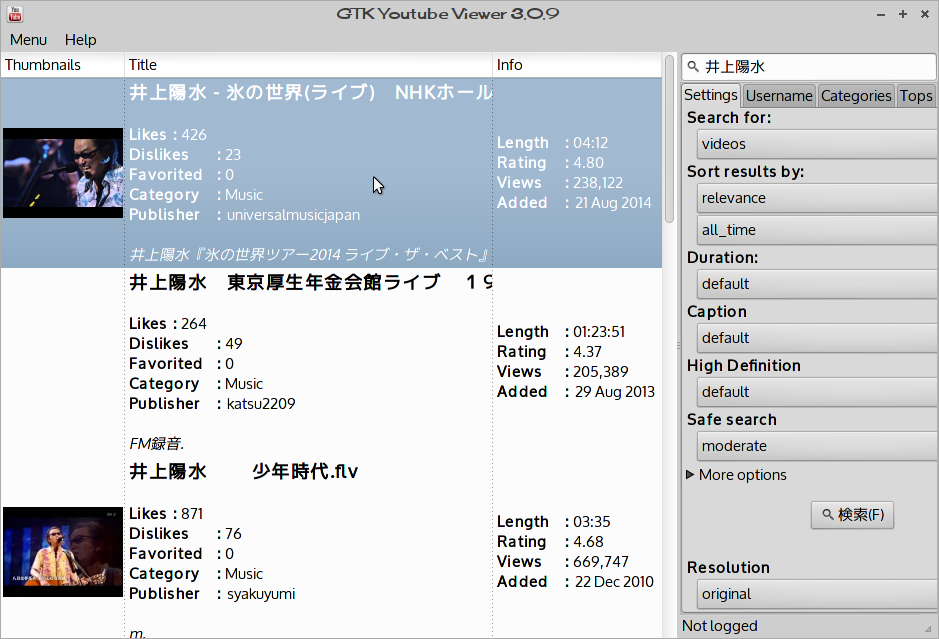The image size is (939, 639).
Task: Open the Resolution 'original' dropdown
Action: tap(817, 594)
